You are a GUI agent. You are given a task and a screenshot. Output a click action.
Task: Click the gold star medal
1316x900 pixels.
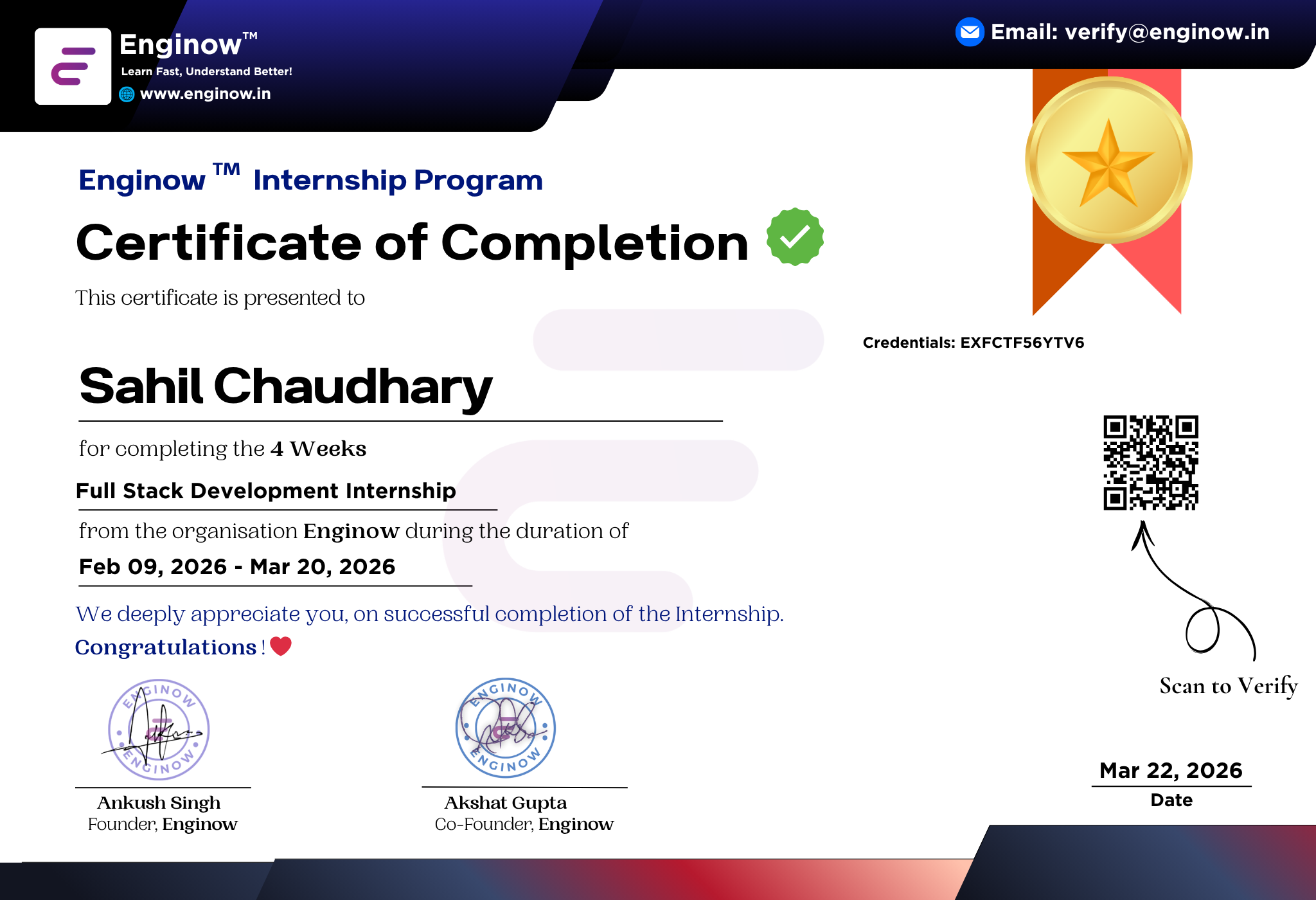pyautogui.click(x=1108, y=160)
